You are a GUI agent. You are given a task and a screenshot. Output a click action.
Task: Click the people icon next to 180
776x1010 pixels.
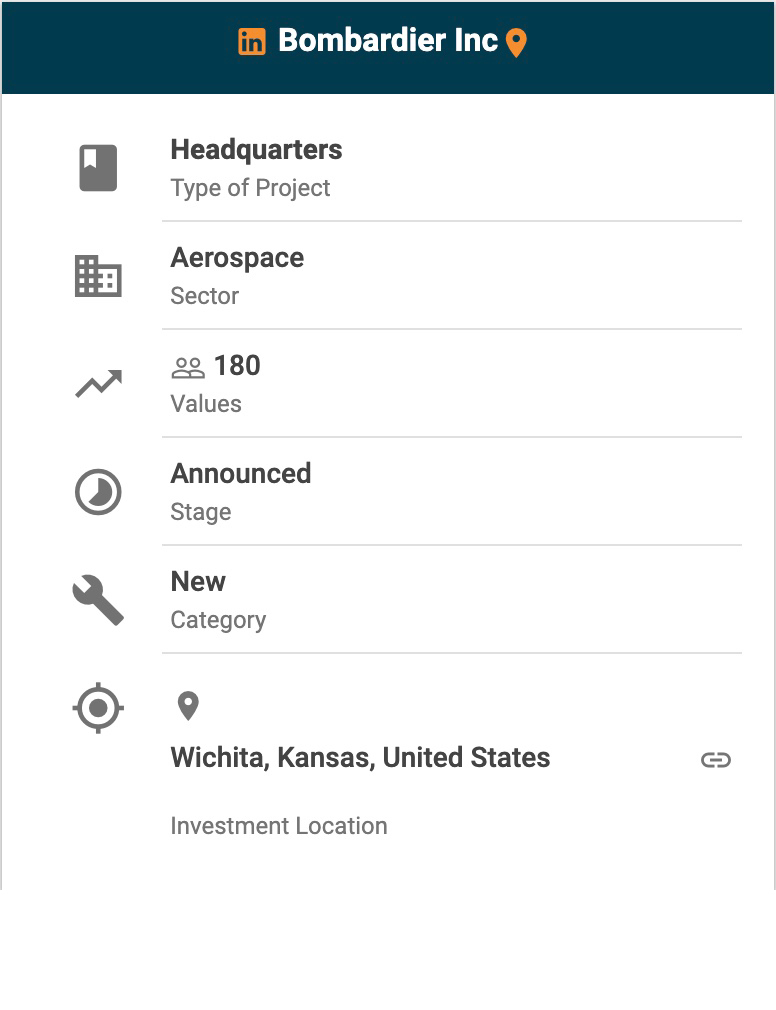tap(188, 368)
